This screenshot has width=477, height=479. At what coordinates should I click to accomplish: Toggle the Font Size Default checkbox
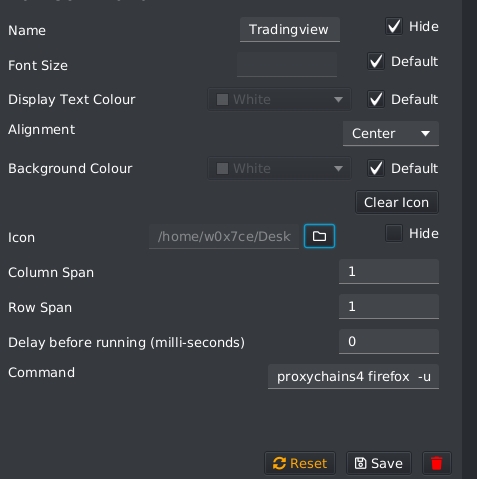[x=376, y=61]
